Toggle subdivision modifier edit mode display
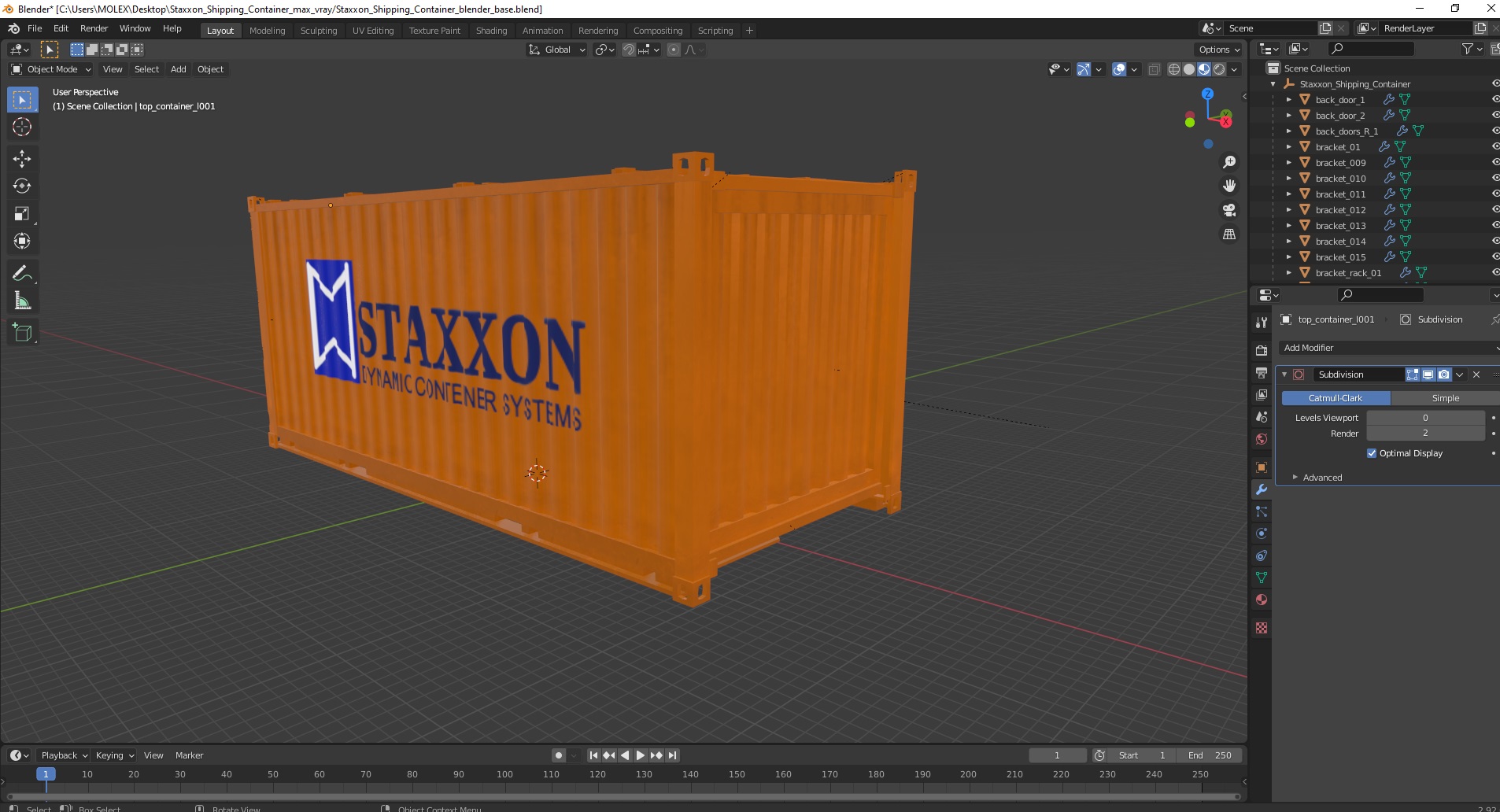Screen dimensions: 1500x812 click(x=1413, y=375)
